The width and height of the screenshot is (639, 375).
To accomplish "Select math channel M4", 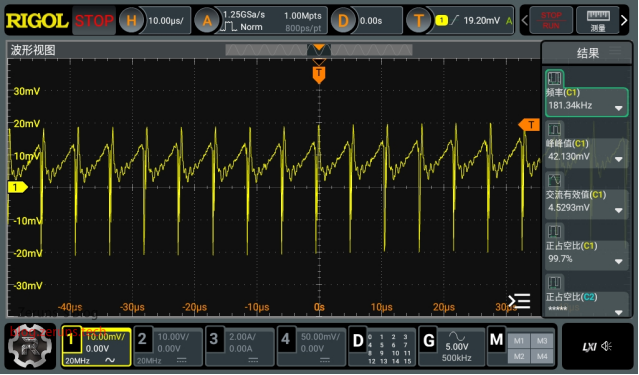I will point(542,356).
